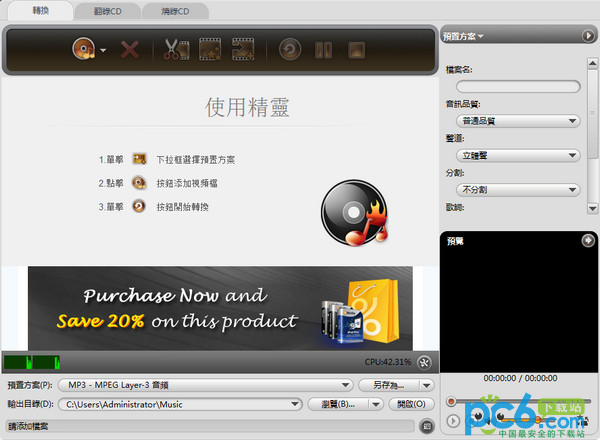600x440 pixels.
Task: Click the CPU:42.31% text
Action: tap(388, 362)
